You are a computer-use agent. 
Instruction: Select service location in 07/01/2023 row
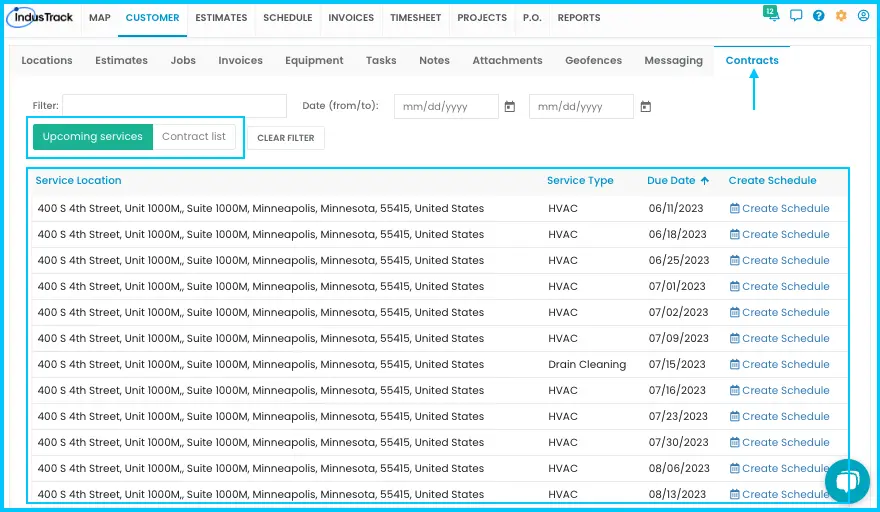click(x=260, y=286)
